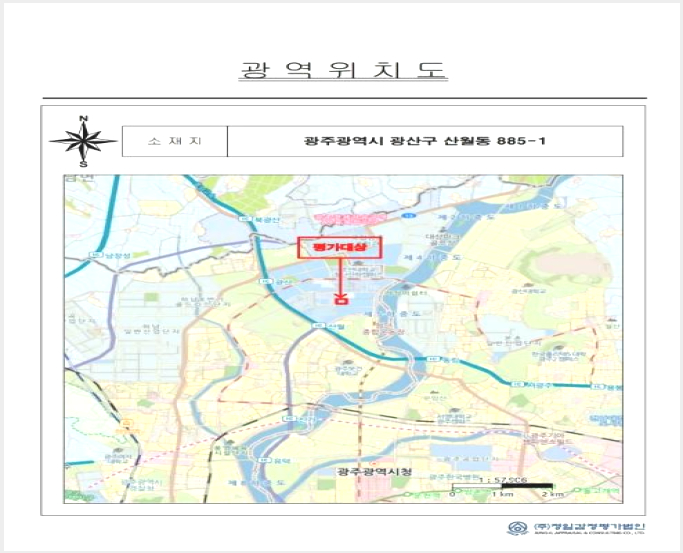This screenshot has width=683, height=553.
Task: Click the 서광주 IC interchange symbol
Action: 517,384
